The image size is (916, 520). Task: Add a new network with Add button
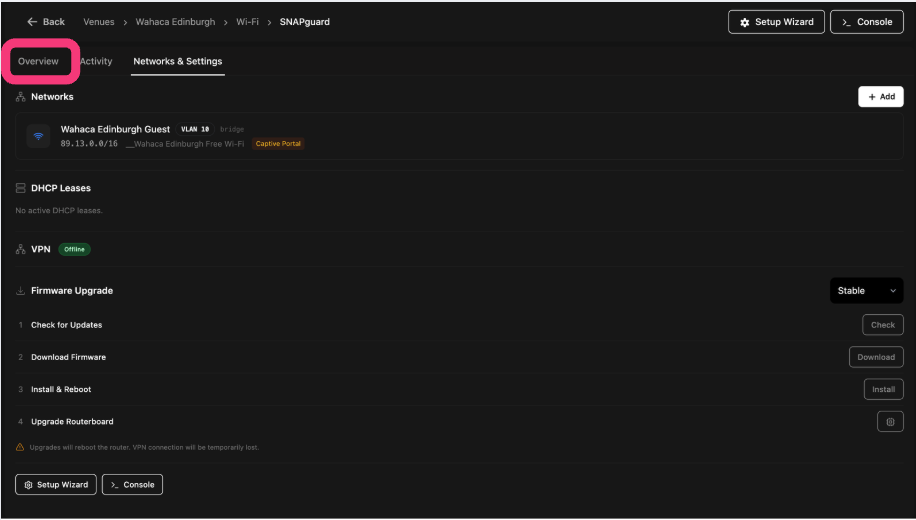pyautogui.click(x=880, y=97)
